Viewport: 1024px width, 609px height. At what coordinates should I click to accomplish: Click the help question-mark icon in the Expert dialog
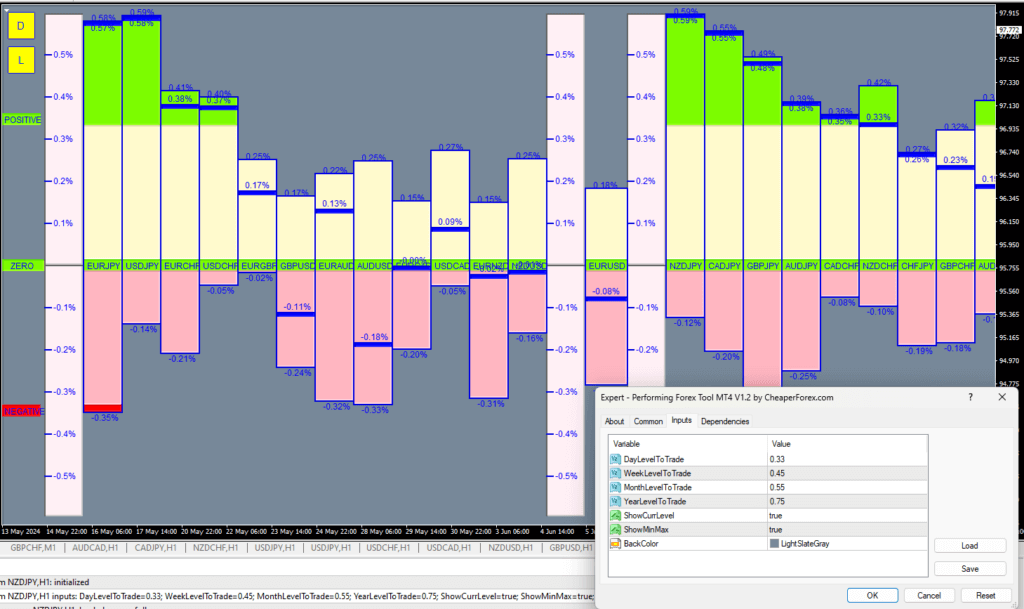click(x=969, y=397)
